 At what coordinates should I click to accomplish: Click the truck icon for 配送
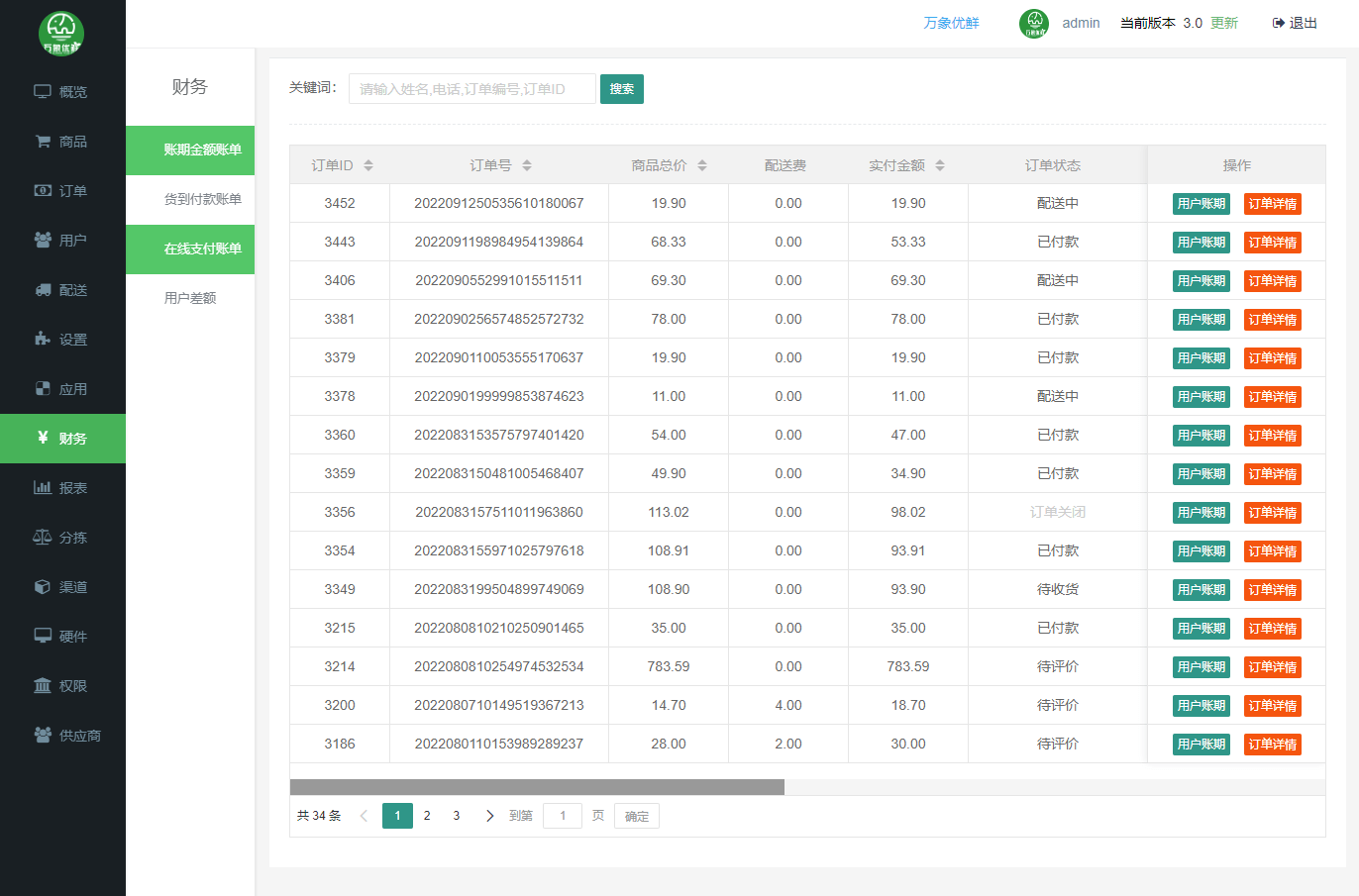coord(43,290)
